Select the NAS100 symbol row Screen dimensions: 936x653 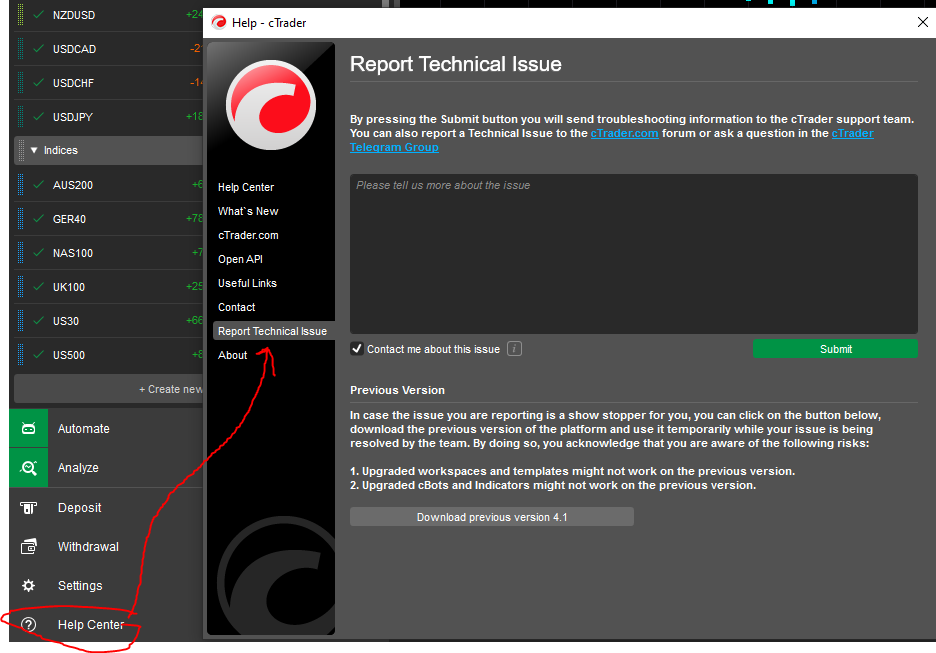pos(109,253)
